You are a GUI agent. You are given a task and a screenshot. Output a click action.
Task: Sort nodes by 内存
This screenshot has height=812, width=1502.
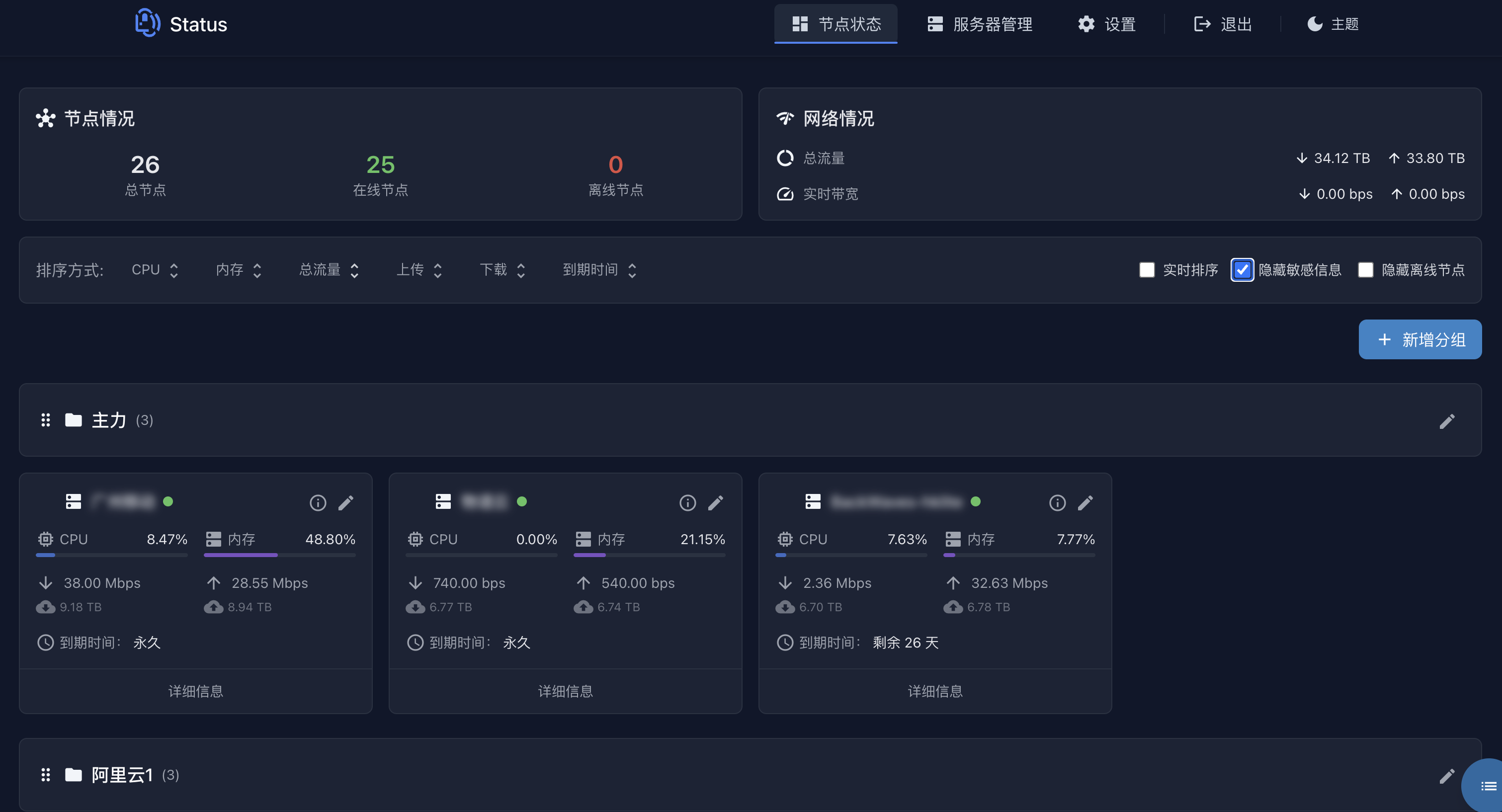click(x=239, y=270)
